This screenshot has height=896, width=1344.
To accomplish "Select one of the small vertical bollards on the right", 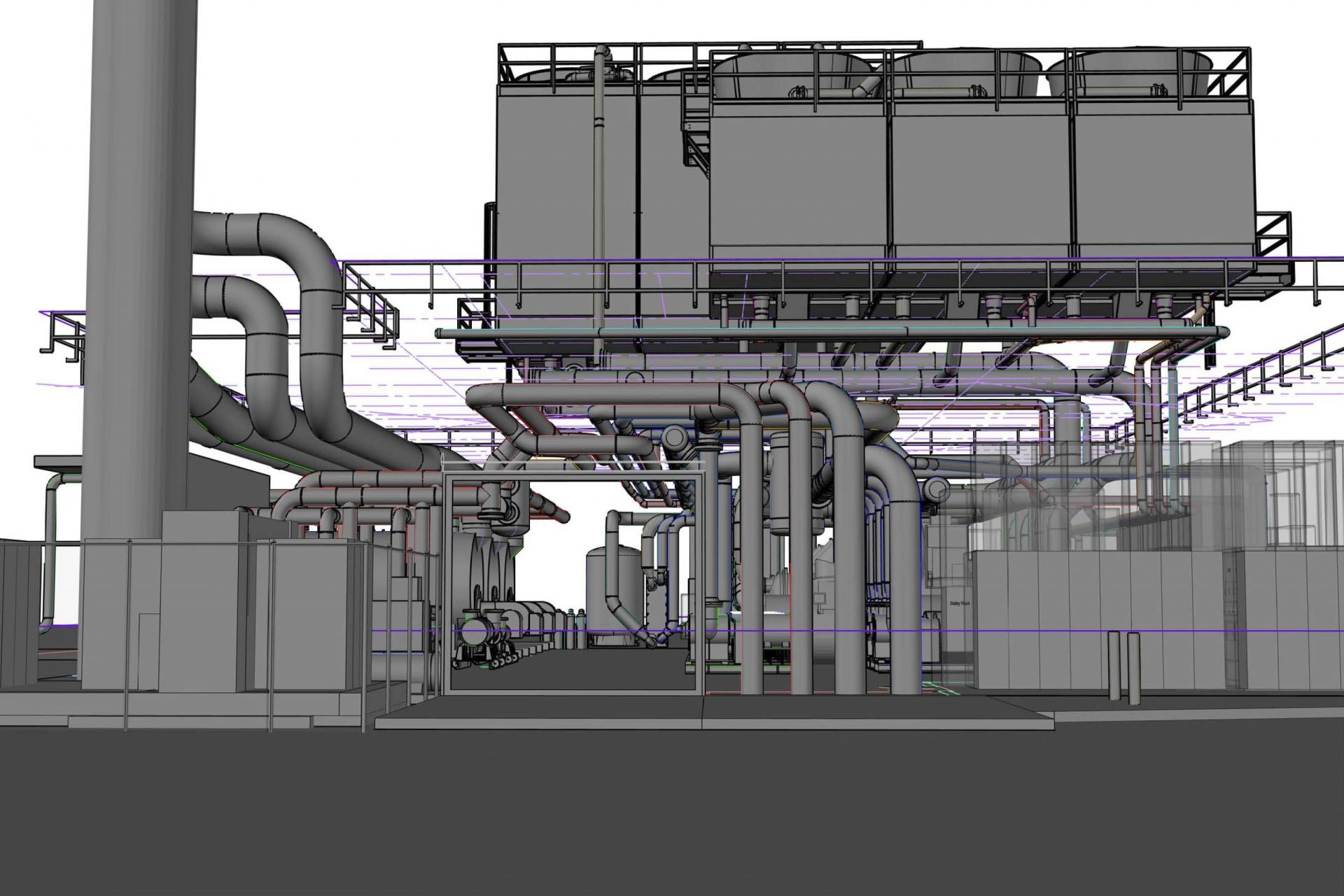I will (1115, 665).
